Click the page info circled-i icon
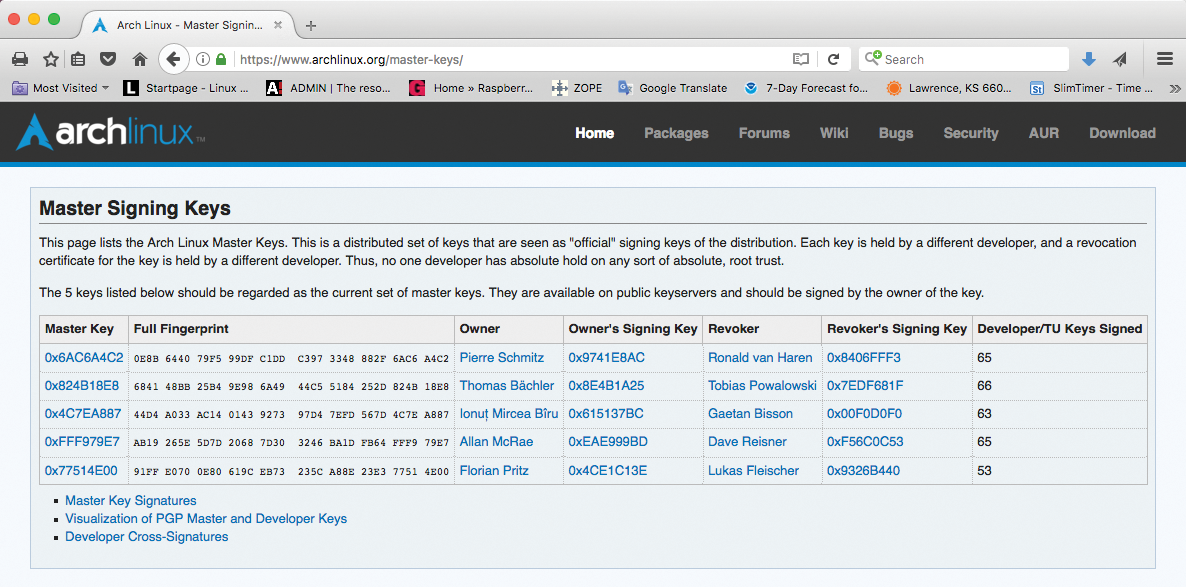Image resolution: width=1186 pixels, height=587 pixels. click(x=202, y=58)
